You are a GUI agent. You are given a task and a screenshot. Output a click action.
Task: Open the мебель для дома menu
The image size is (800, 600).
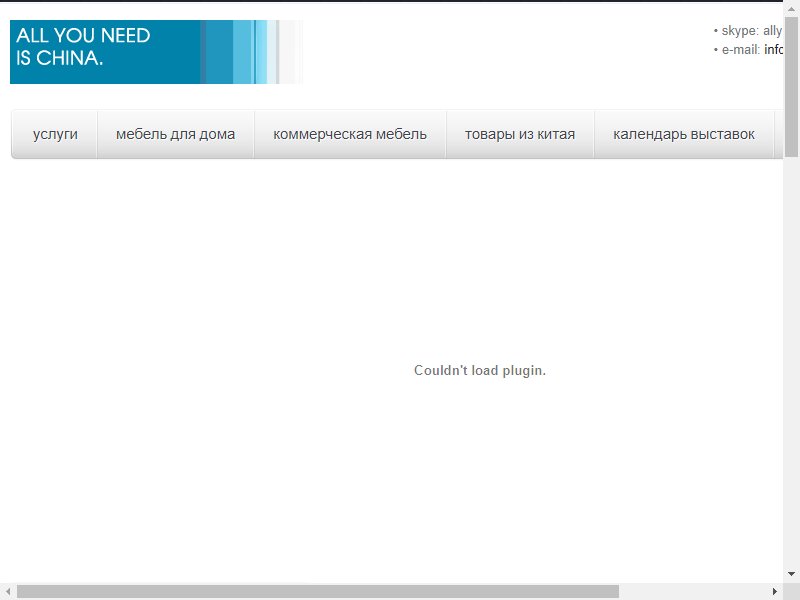[x=176, y=134]
